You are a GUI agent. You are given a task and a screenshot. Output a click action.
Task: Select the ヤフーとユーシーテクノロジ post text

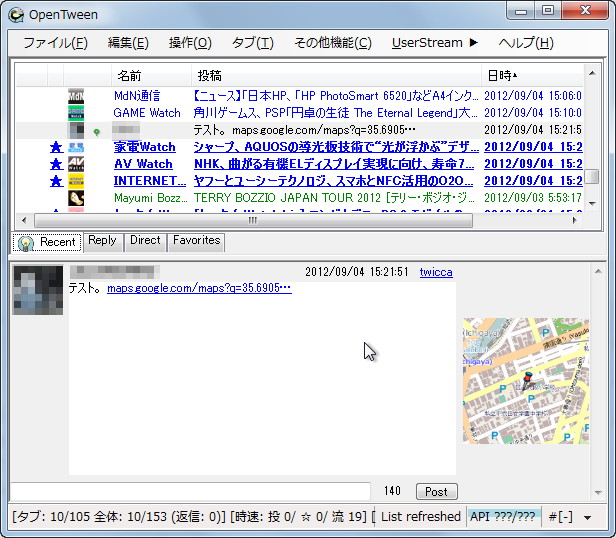pos(334,181)
